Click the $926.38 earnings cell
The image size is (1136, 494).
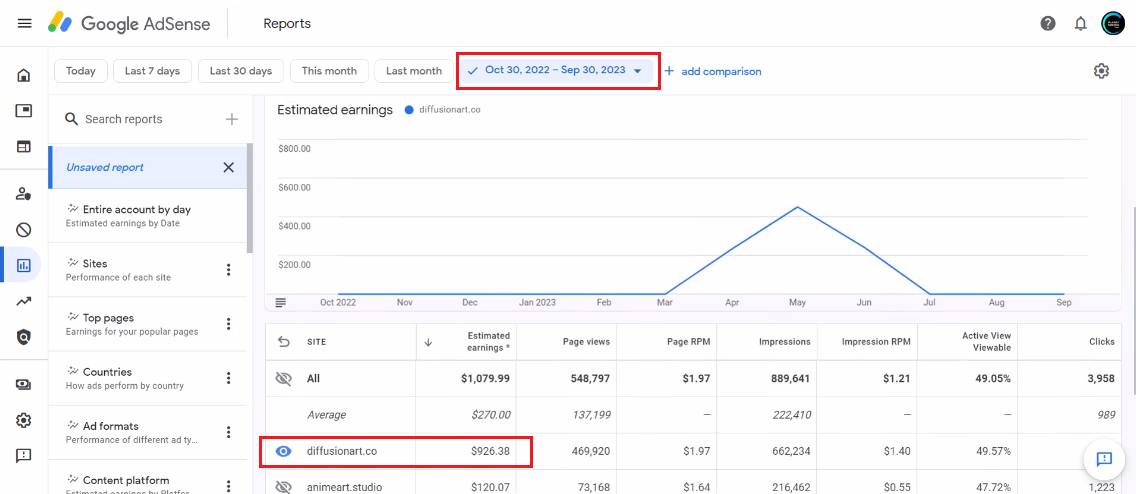490,451
